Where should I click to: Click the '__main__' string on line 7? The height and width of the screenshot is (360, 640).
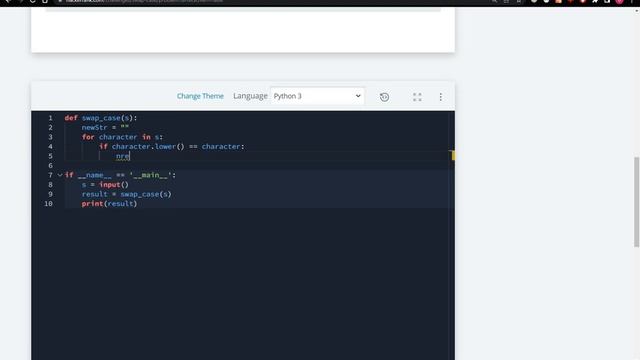coord(150,175)
